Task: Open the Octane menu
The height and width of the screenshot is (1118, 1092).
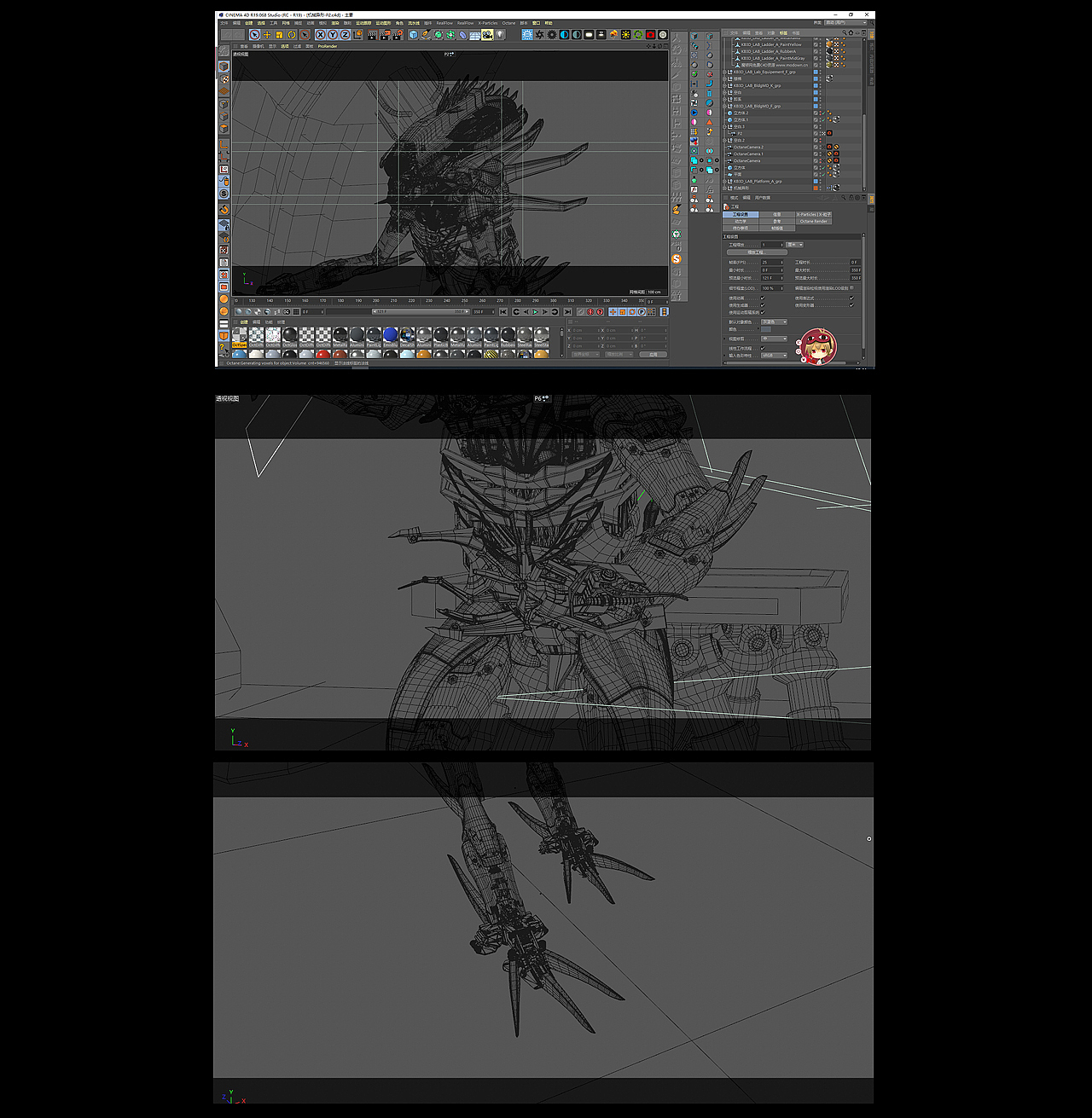Action: tap(508, 23)
